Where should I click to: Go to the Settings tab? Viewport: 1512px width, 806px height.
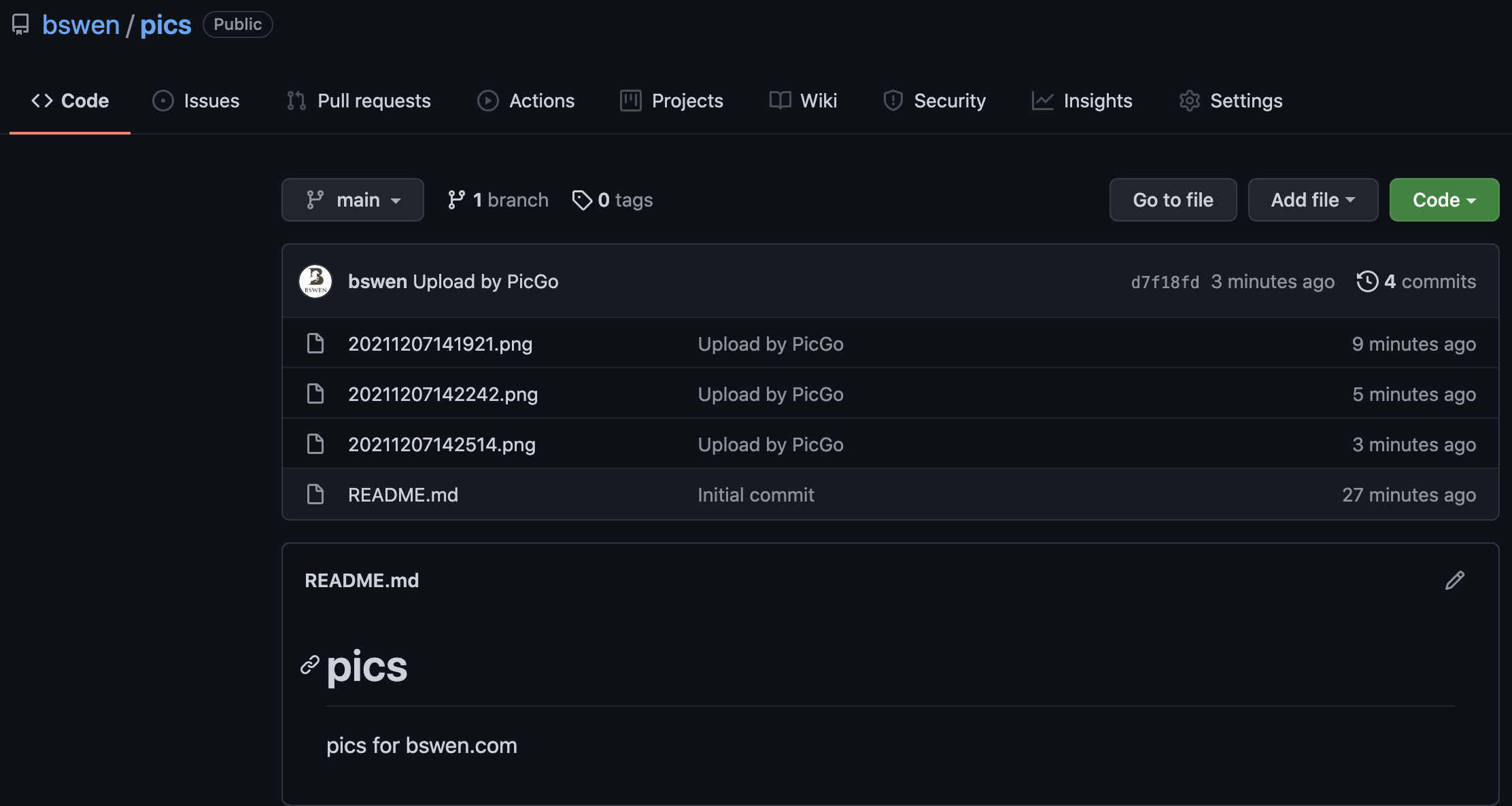click(x=1231, y=101)
